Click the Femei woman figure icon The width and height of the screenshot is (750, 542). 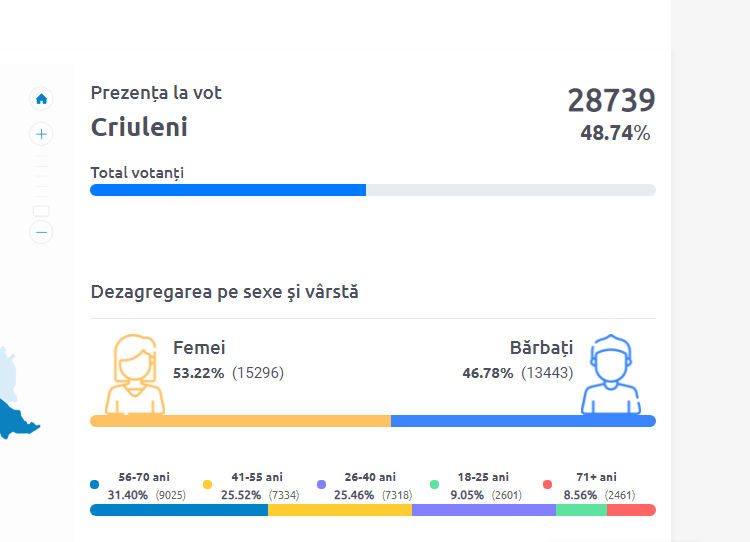pos(135,373)
